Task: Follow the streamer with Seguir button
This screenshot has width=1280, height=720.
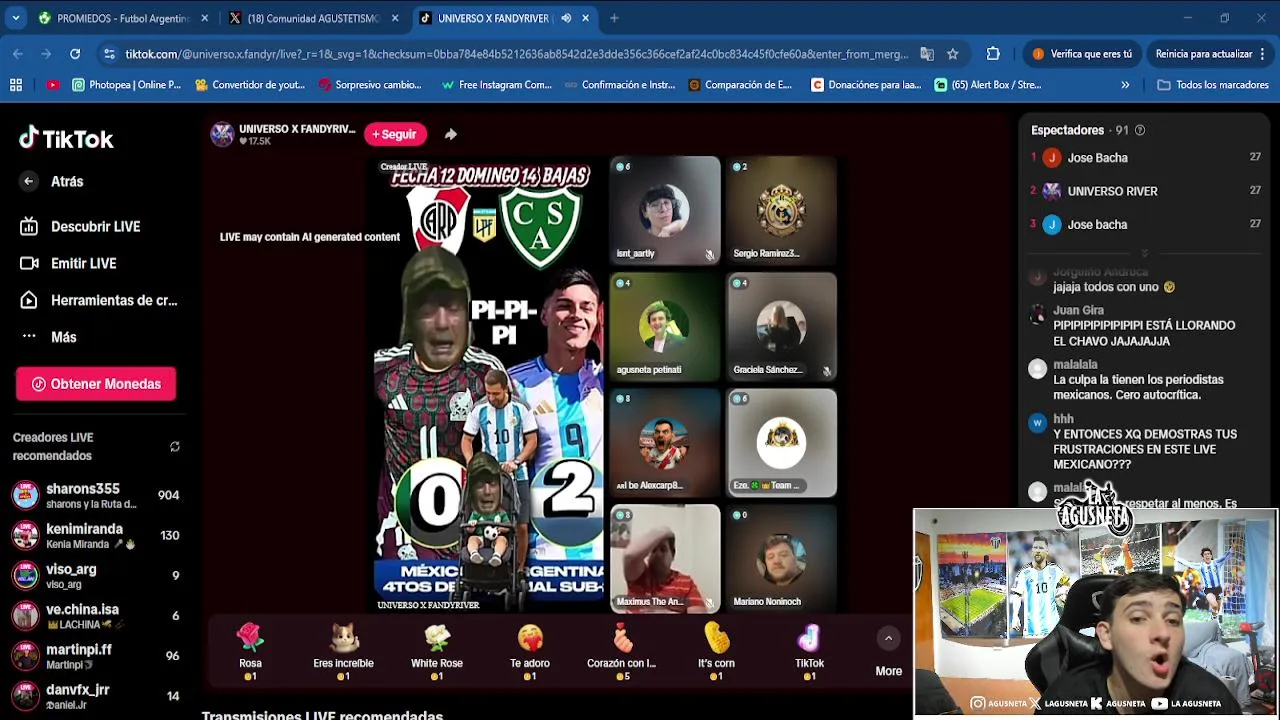Action: pos(395,134)
